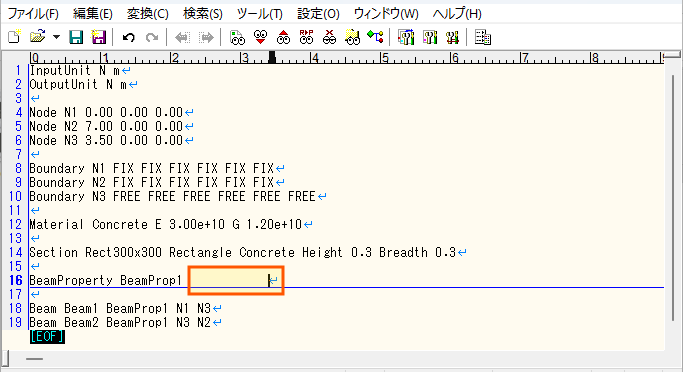Open font settings tools icon
Image resolution: width=683 pixels, height=372 pixels.
[x=453, y=37]
